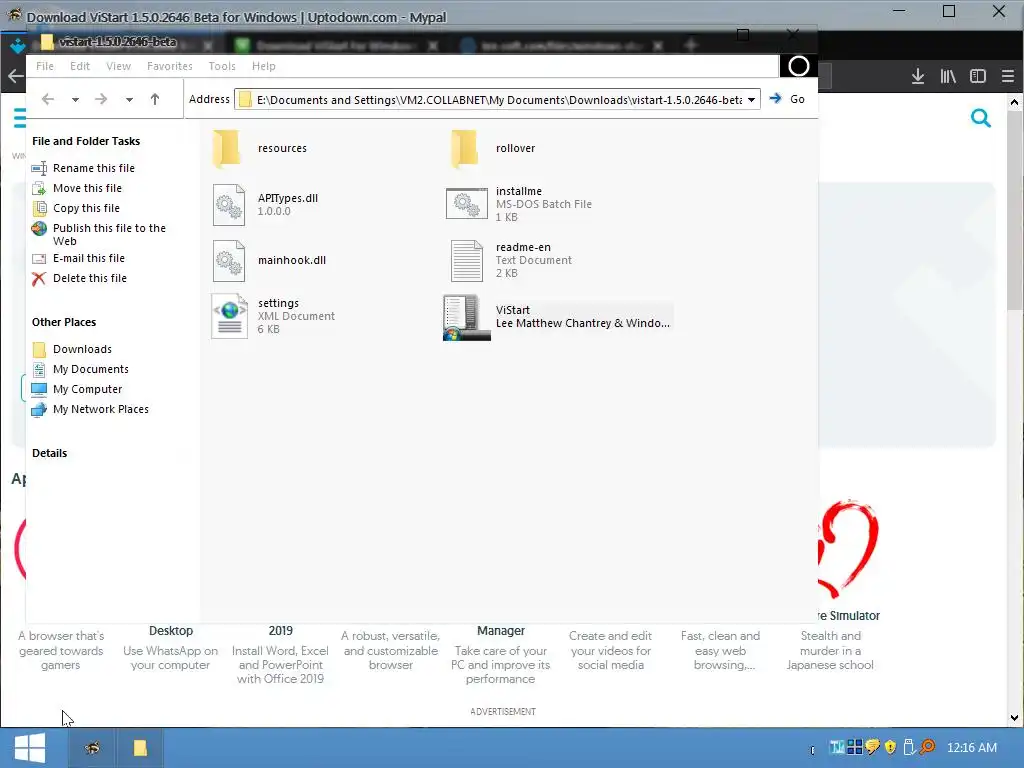Select the settings XML document icon
The image size is (1024, 768).
tap(229, 316)
